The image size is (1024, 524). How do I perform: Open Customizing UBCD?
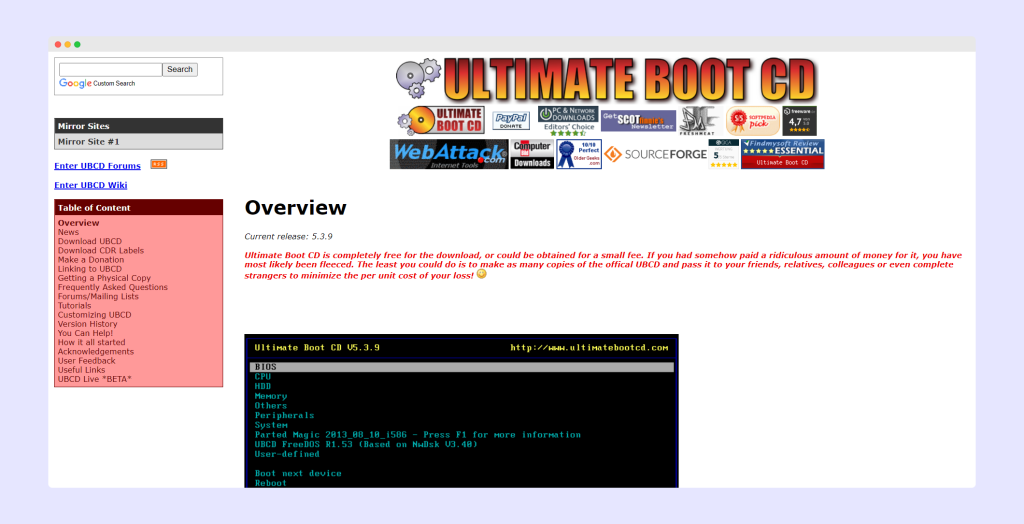pos(94,314)
